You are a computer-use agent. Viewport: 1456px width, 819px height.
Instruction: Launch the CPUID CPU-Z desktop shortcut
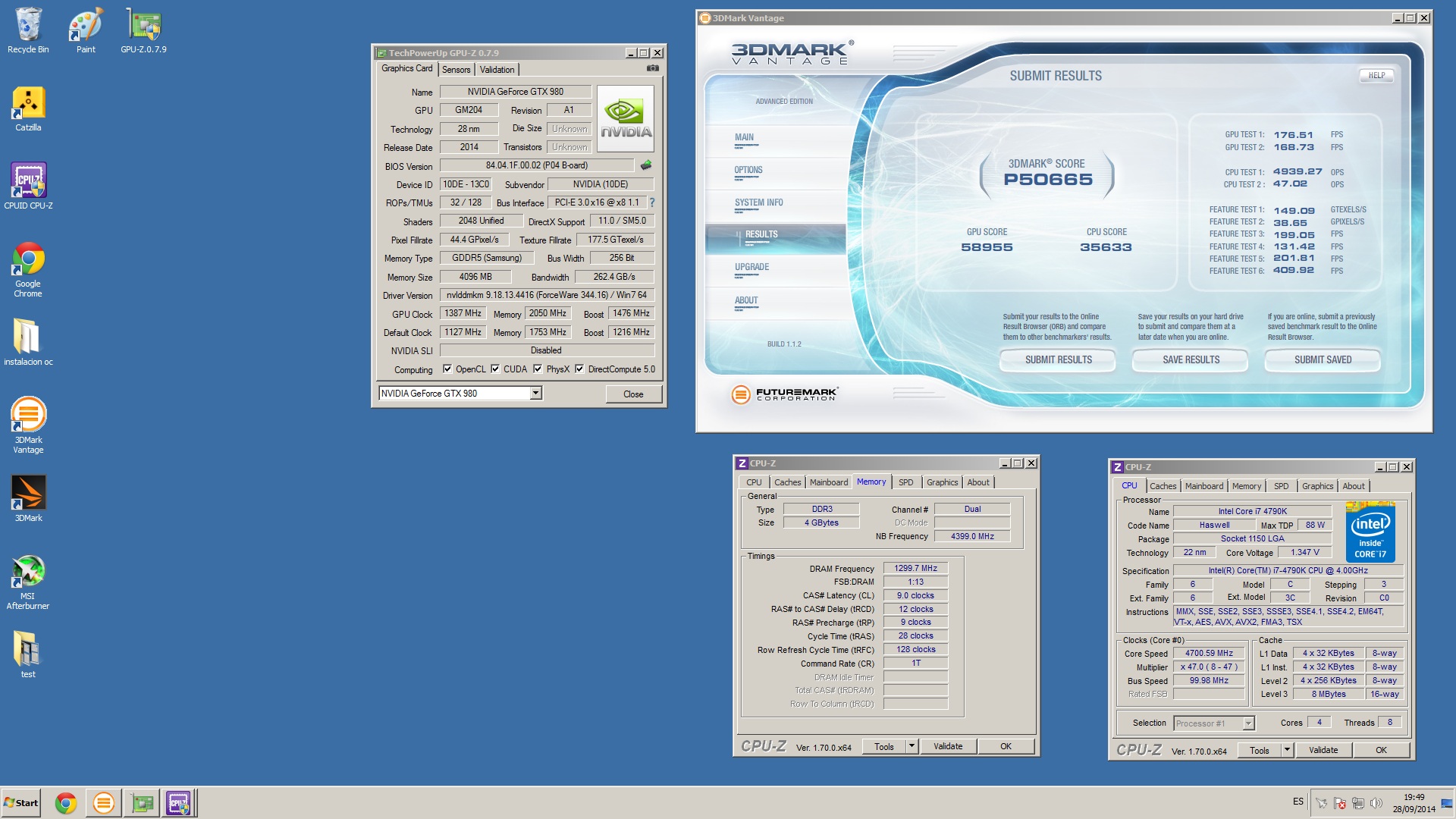click(28, 186)
